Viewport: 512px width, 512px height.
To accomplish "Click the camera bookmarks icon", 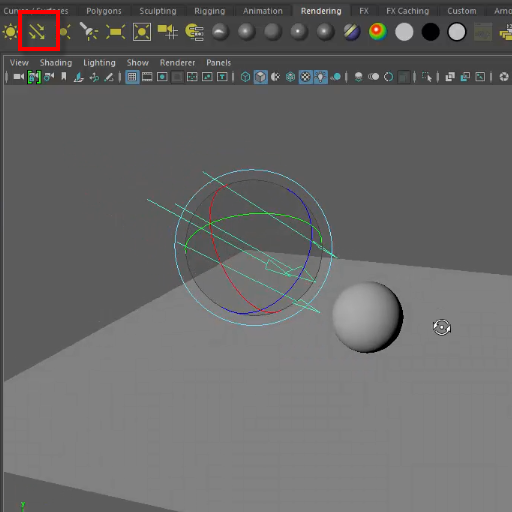I will pyautogui.click(x=64, y=77).
